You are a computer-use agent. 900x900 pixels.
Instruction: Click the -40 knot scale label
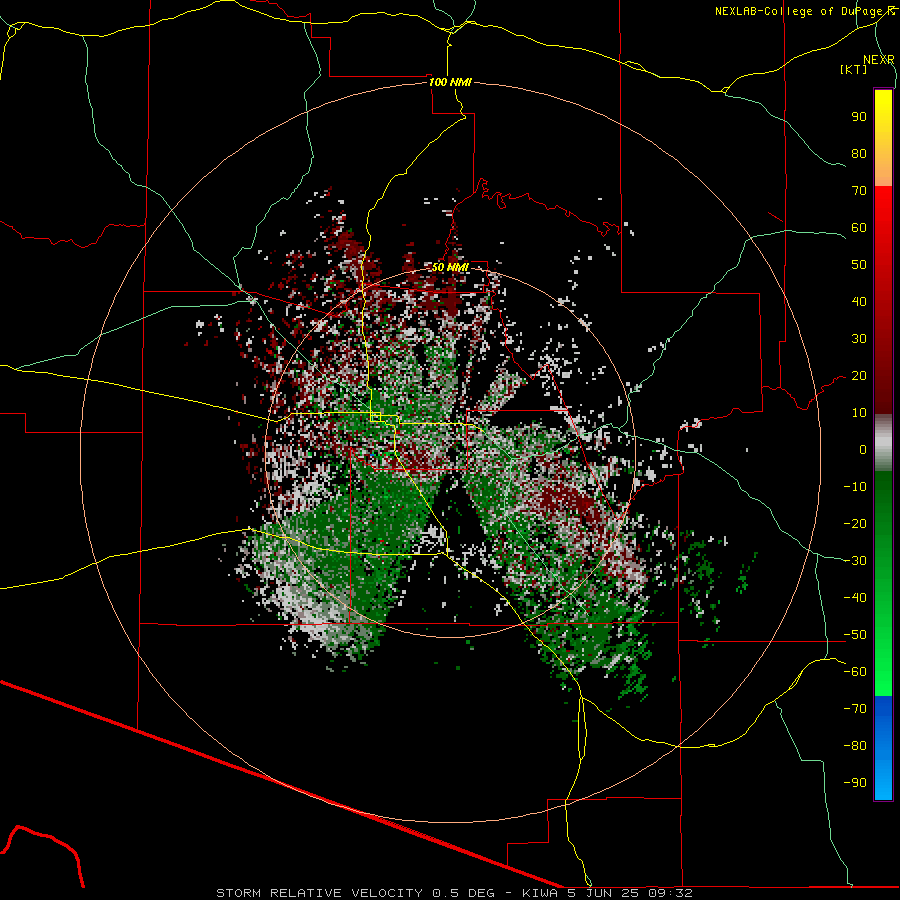pos(855,598)
